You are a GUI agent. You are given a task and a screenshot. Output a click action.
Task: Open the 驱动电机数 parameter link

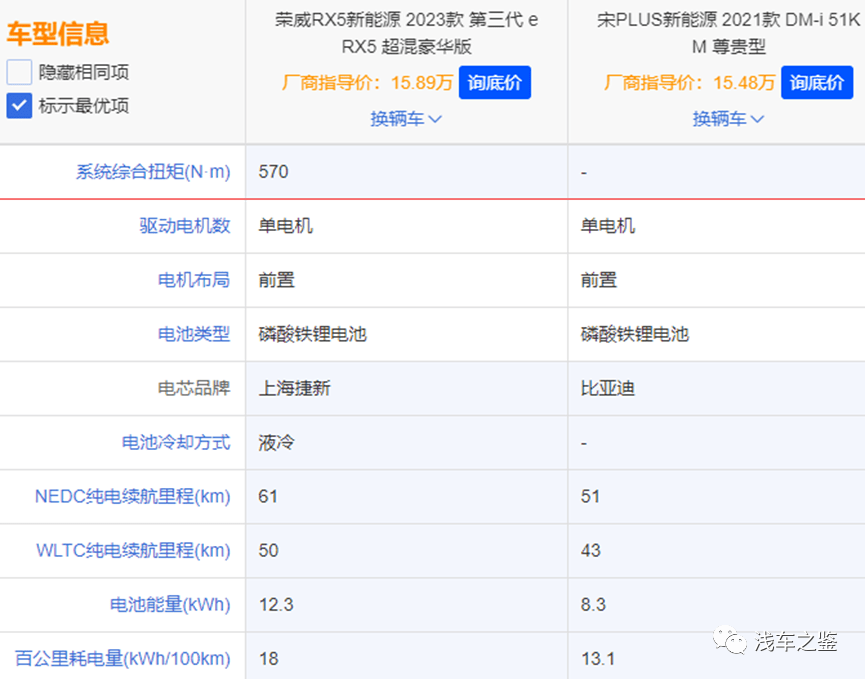pos(185,226)
